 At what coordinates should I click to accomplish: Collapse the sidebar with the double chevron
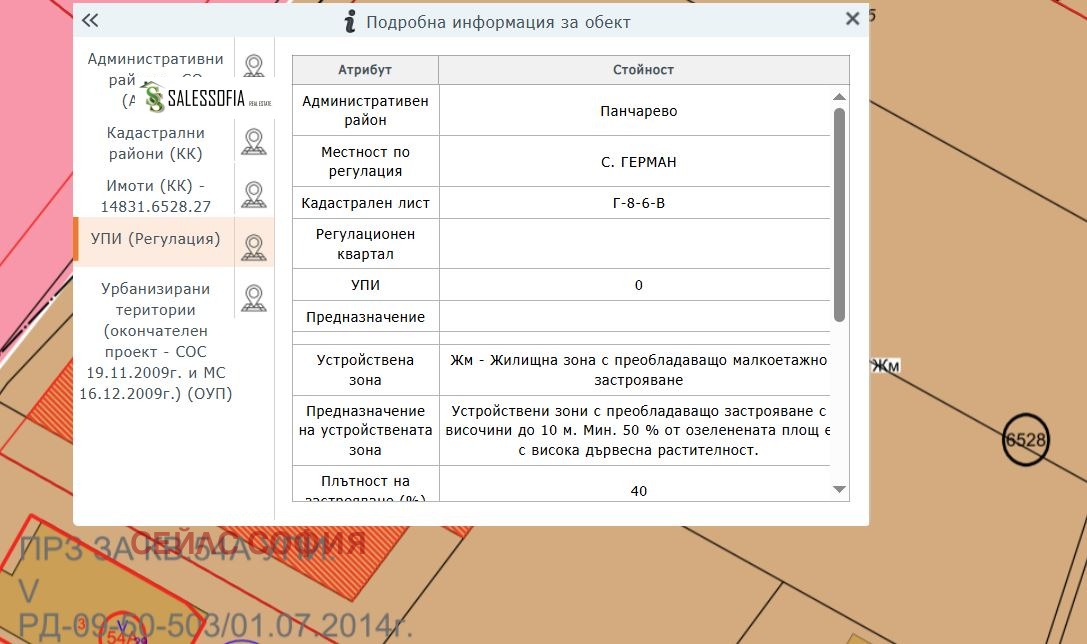(x=90, y=19)
